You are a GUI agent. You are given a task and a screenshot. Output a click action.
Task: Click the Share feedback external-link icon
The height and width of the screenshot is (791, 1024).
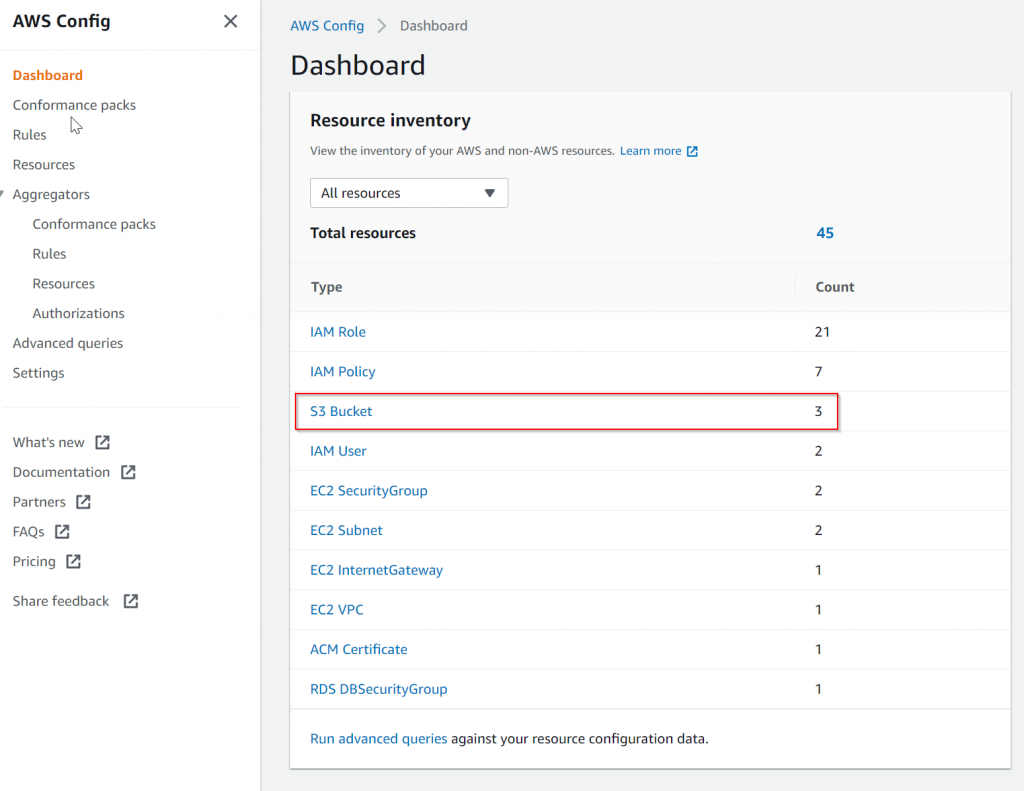[x=131, y=601]
